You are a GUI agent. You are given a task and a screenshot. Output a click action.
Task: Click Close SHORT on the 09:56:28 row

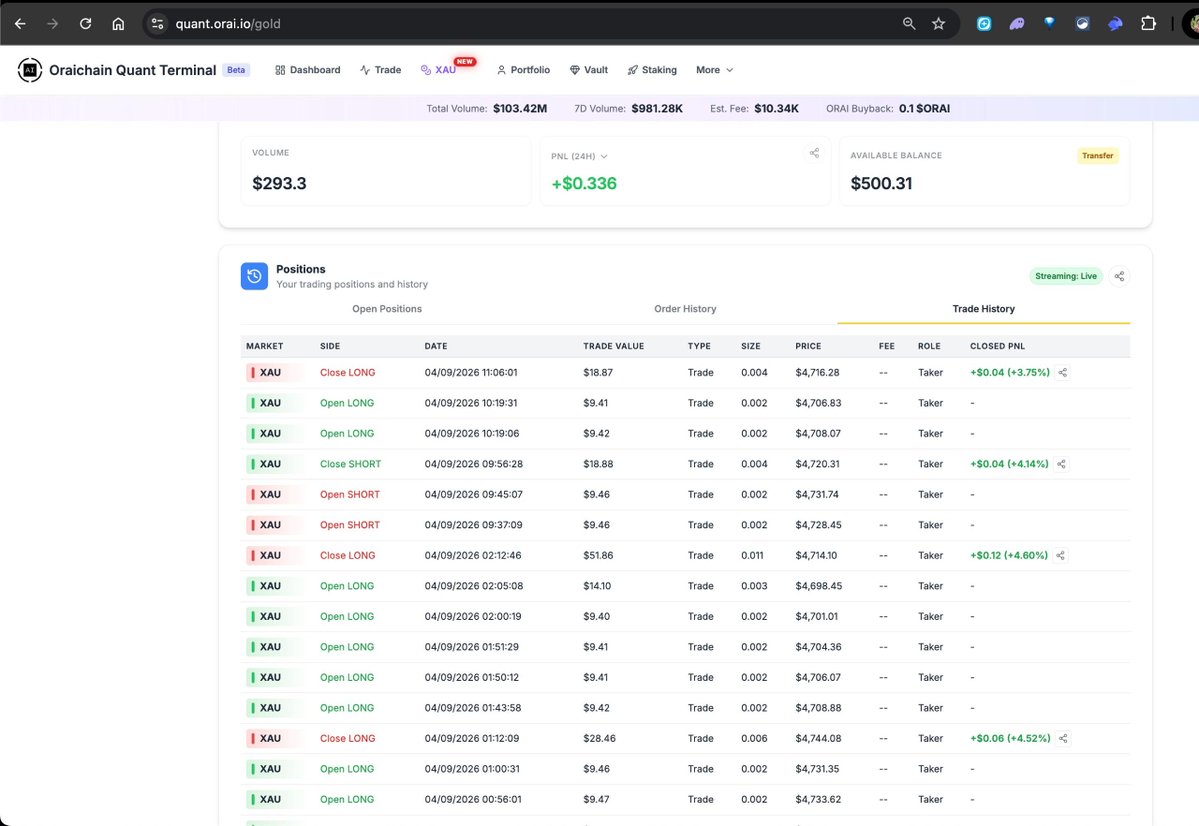point(350,464)
